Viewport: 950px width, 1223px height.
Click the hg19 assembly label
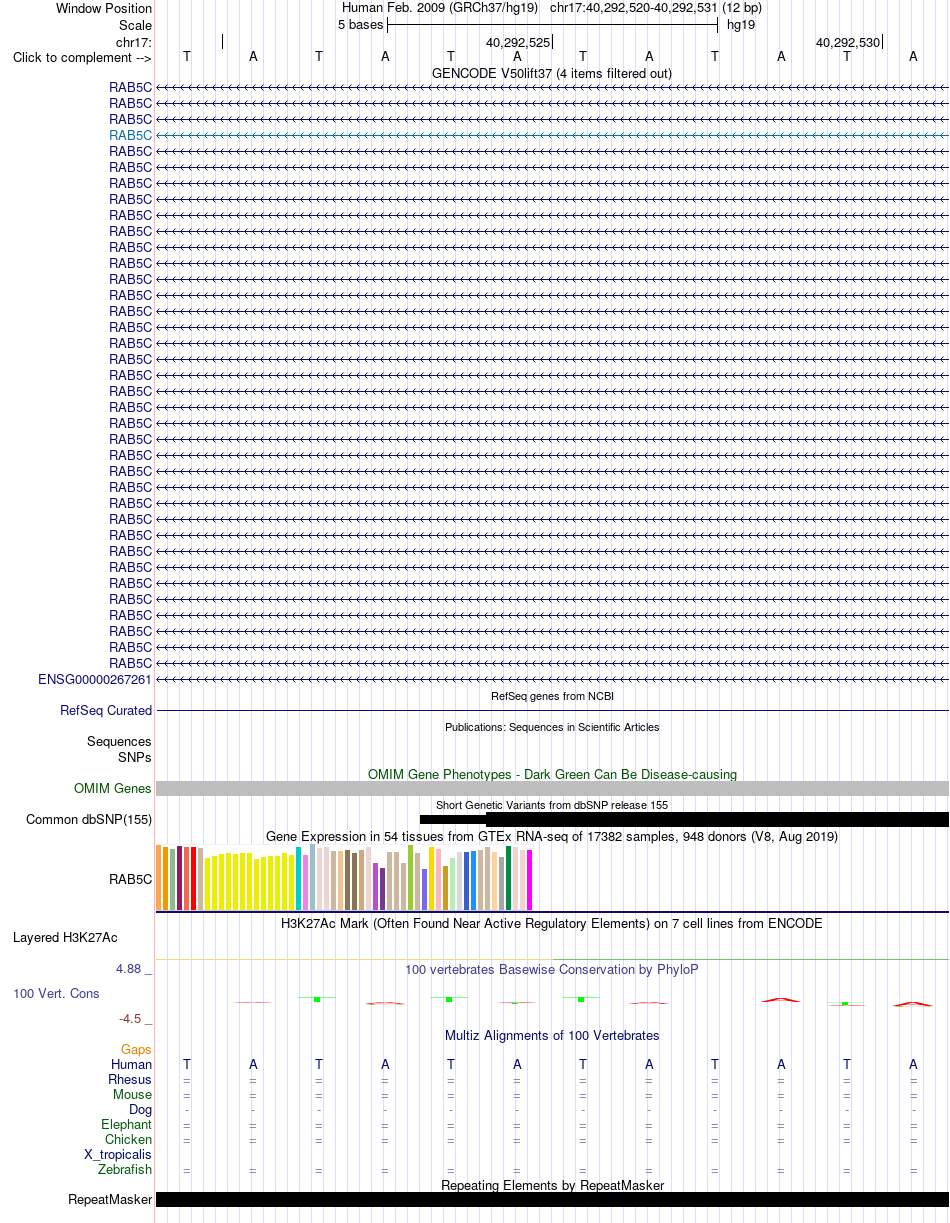pos(741,24)
